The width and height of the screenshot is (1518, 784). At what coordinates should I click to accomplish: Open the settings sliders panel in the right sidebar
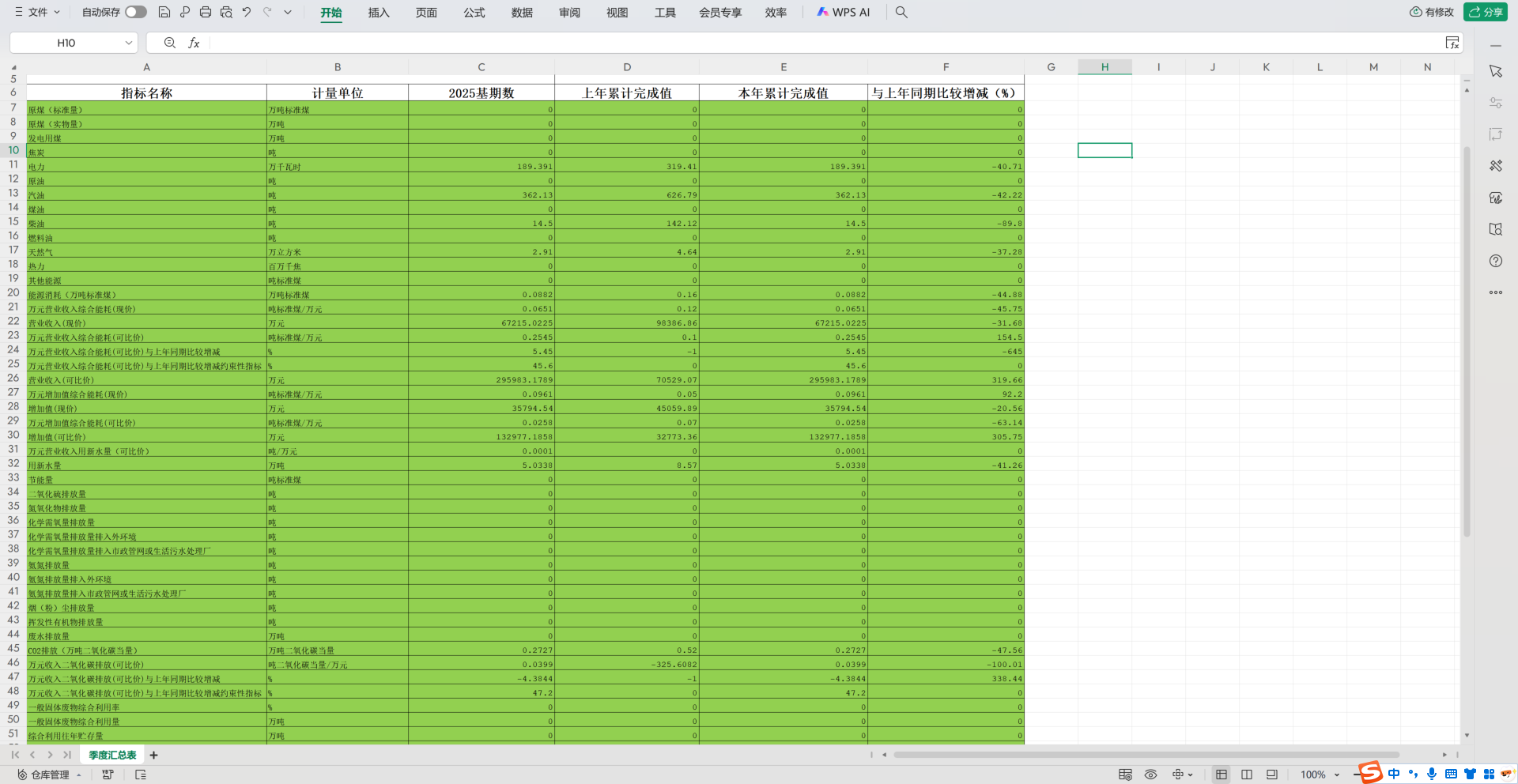[1496, 103]
